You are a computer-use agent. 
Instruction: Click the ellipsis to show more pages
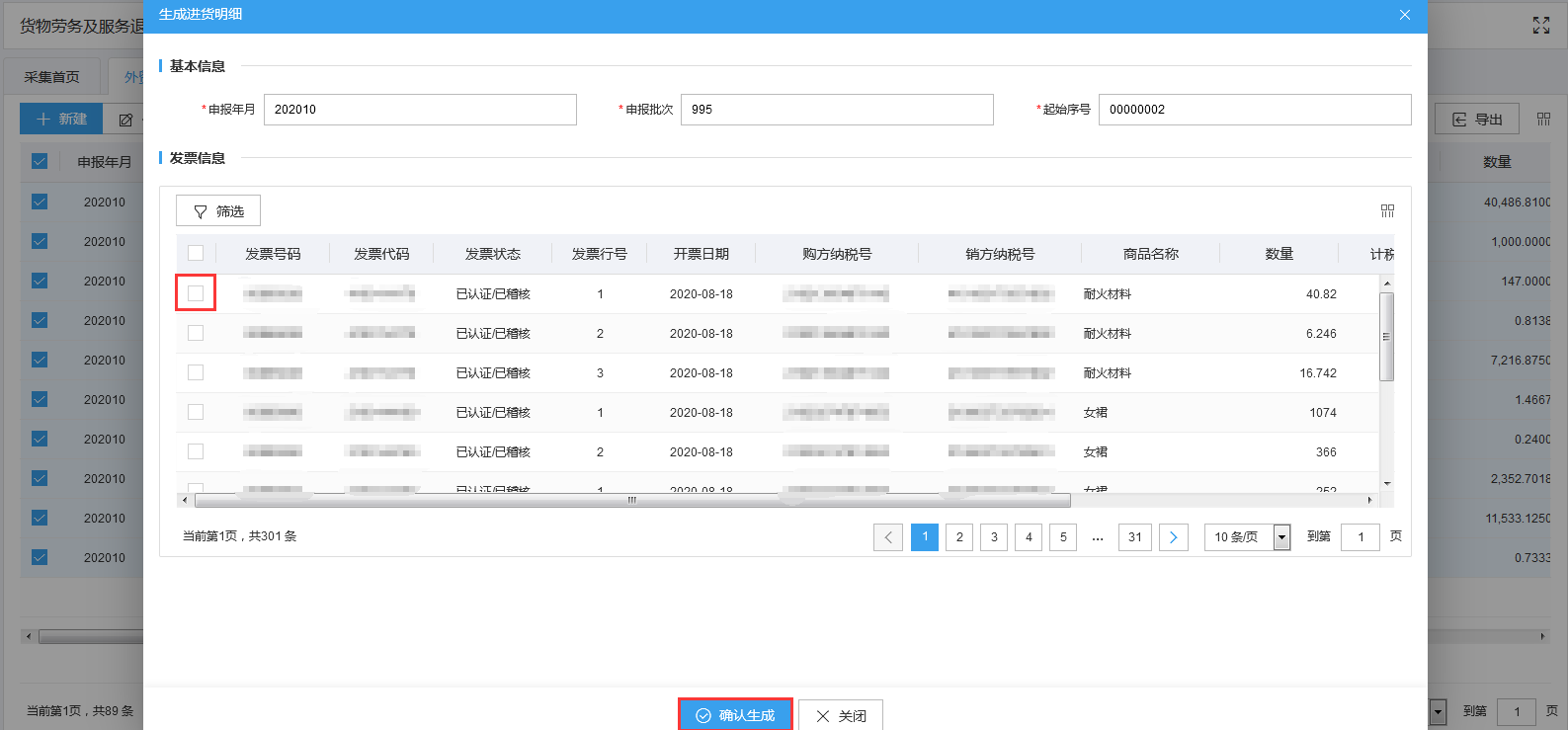pos(1097,537)
